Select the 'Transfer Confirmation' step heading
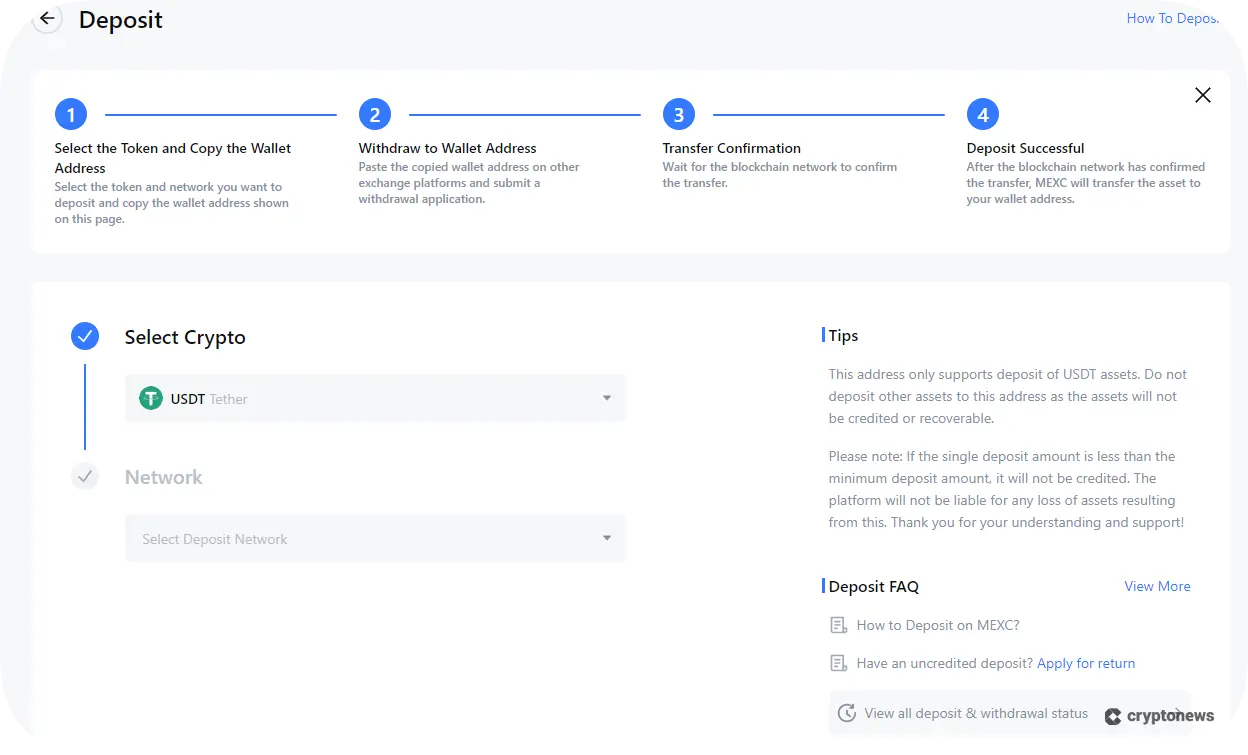 [x=732, y=148]
